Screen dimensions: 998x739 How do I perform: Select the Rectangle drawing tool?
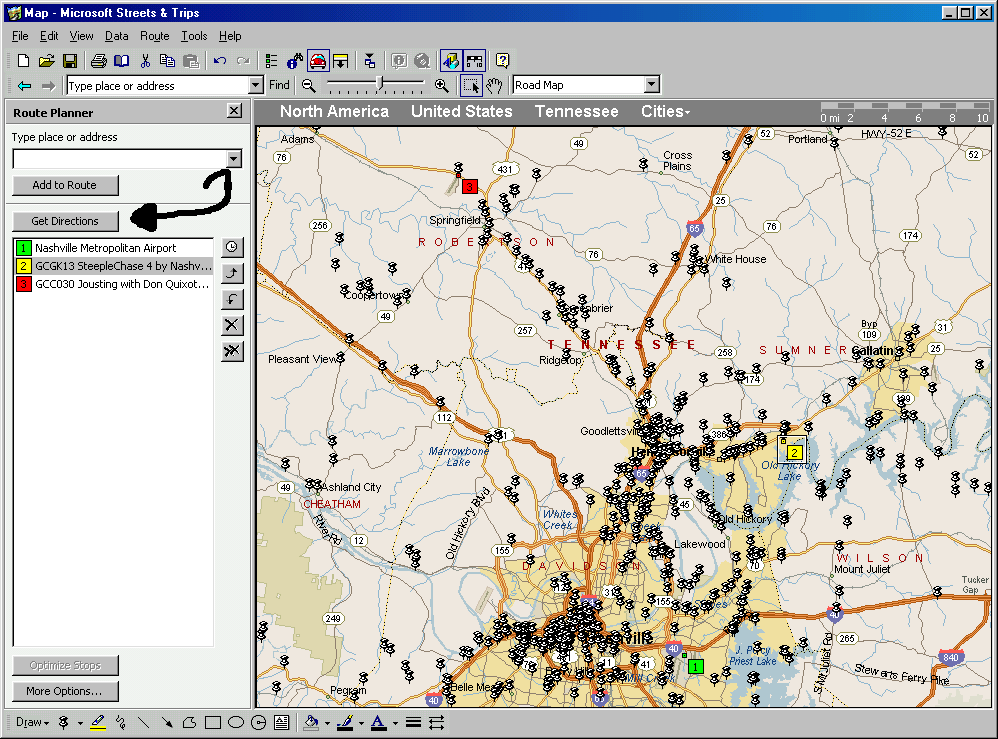pyautogui.click(x=213, y=722)
